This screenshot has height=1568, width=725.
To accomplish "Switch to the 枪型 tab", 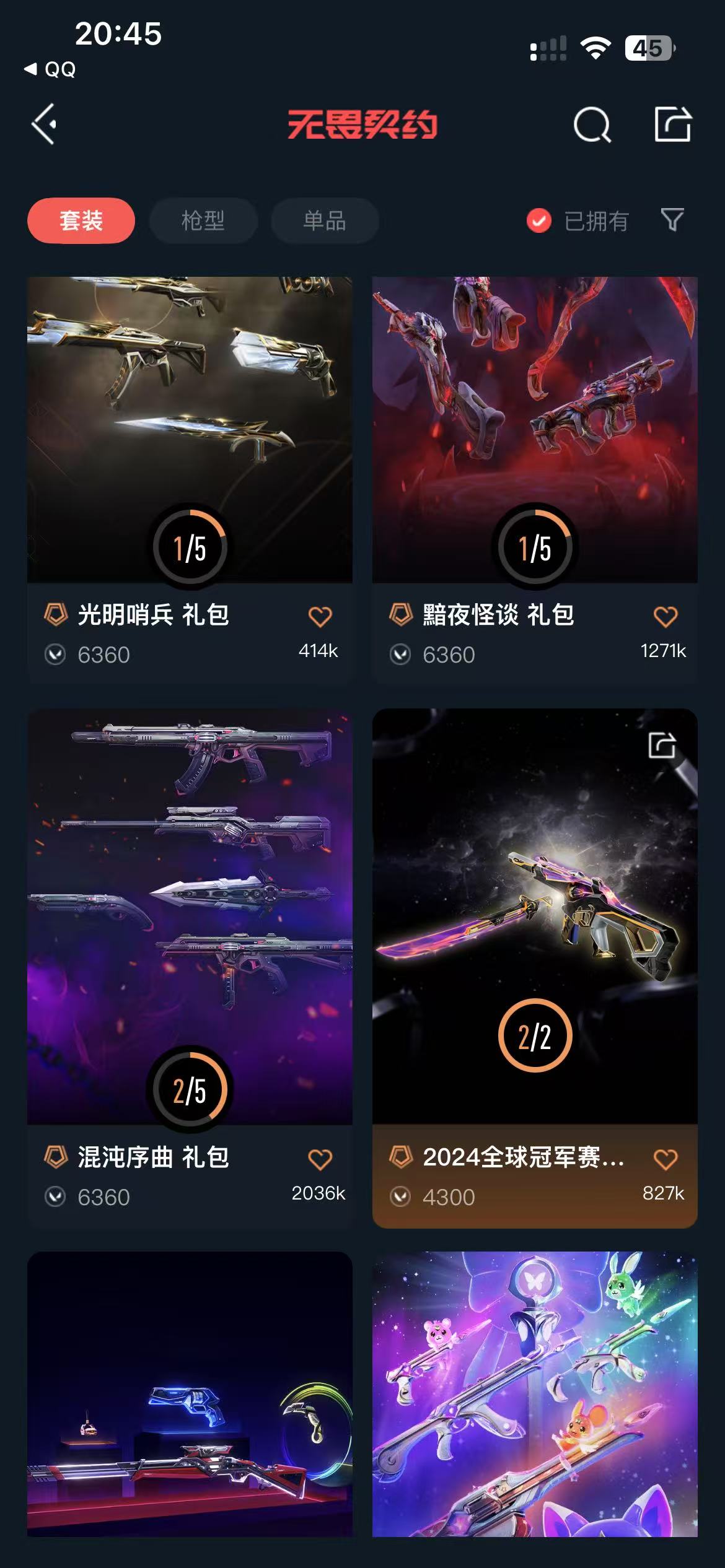I will click(x=203, y=220).
